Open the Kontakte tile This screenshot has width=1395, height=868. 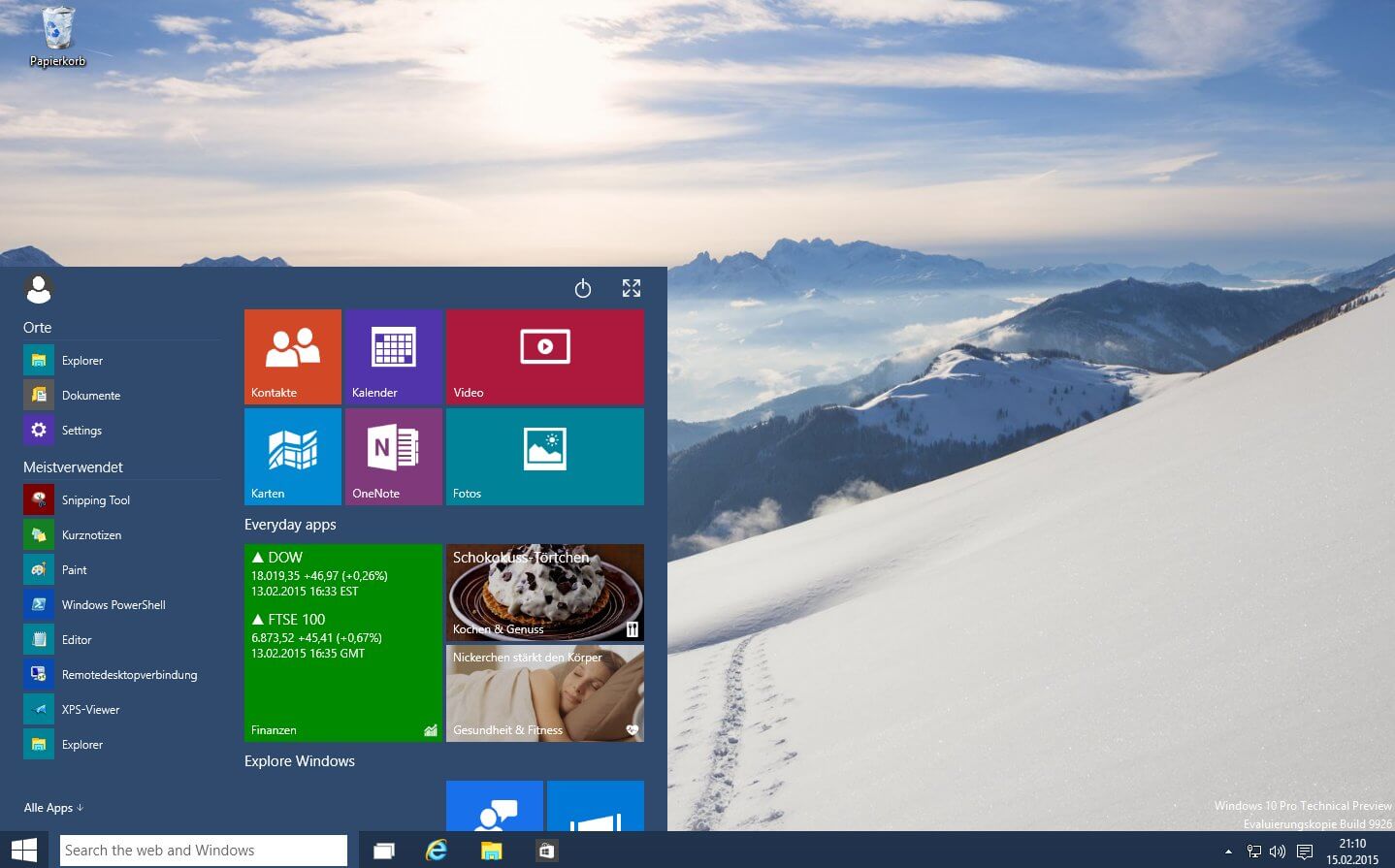coord(292,356)
